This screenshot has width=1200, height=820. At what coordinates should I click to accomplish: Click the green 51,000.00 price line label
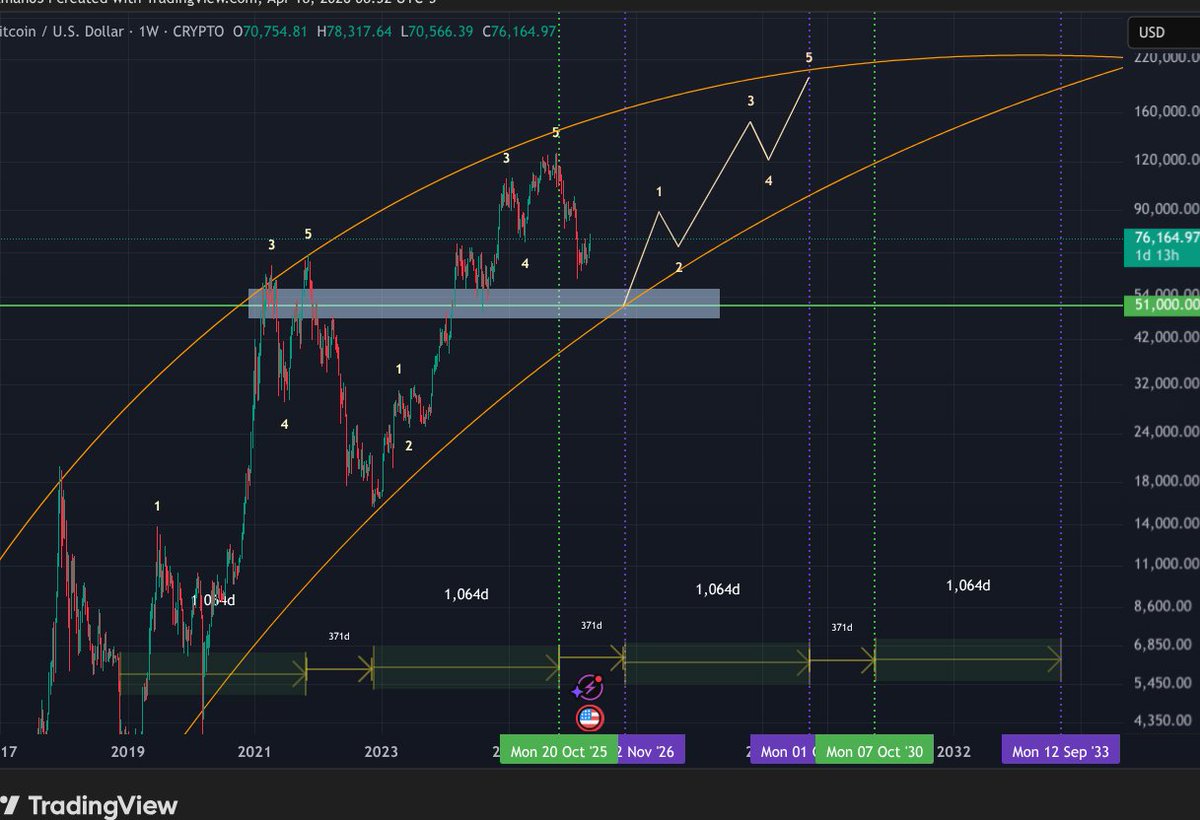coord(1164,304)
